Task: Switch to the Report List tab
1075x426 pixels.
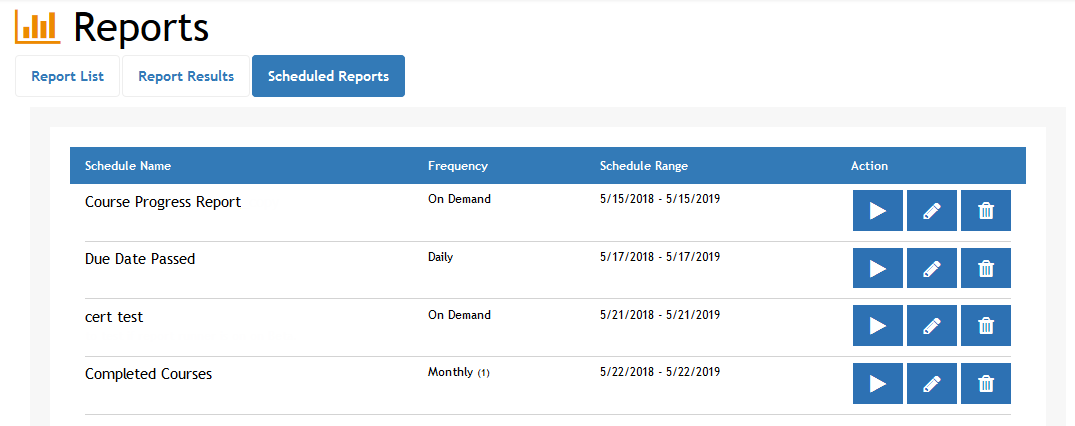Action: coord(67,76)
